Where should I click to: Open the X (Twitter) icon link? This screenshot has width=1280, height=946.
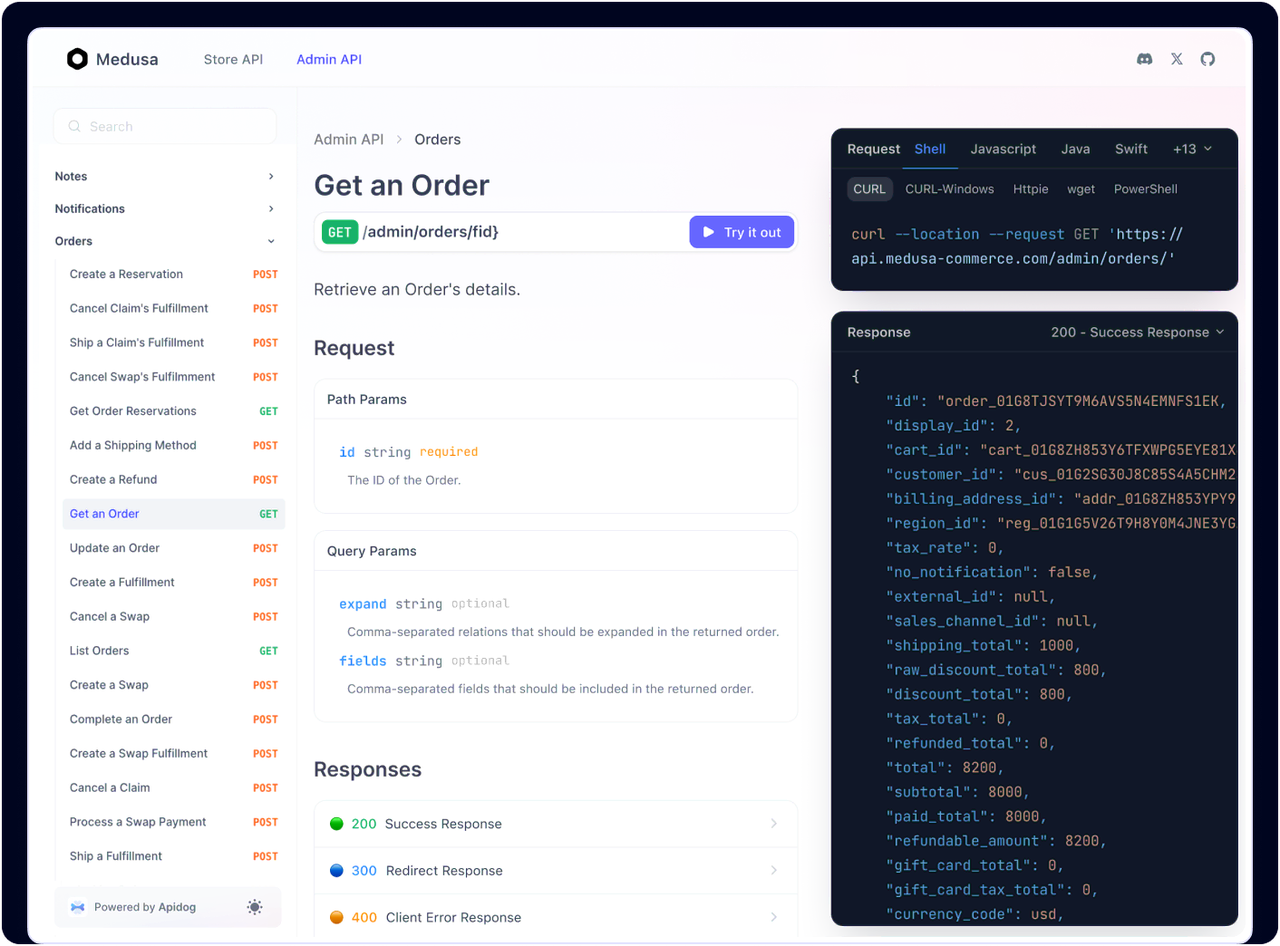1177,59
